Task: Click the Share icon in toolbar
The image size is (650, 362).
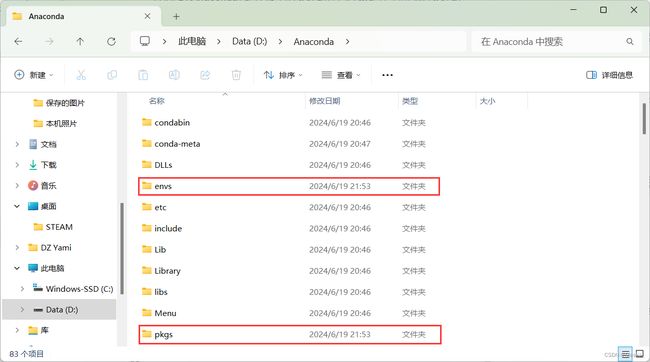Action: tap(205, 75)
